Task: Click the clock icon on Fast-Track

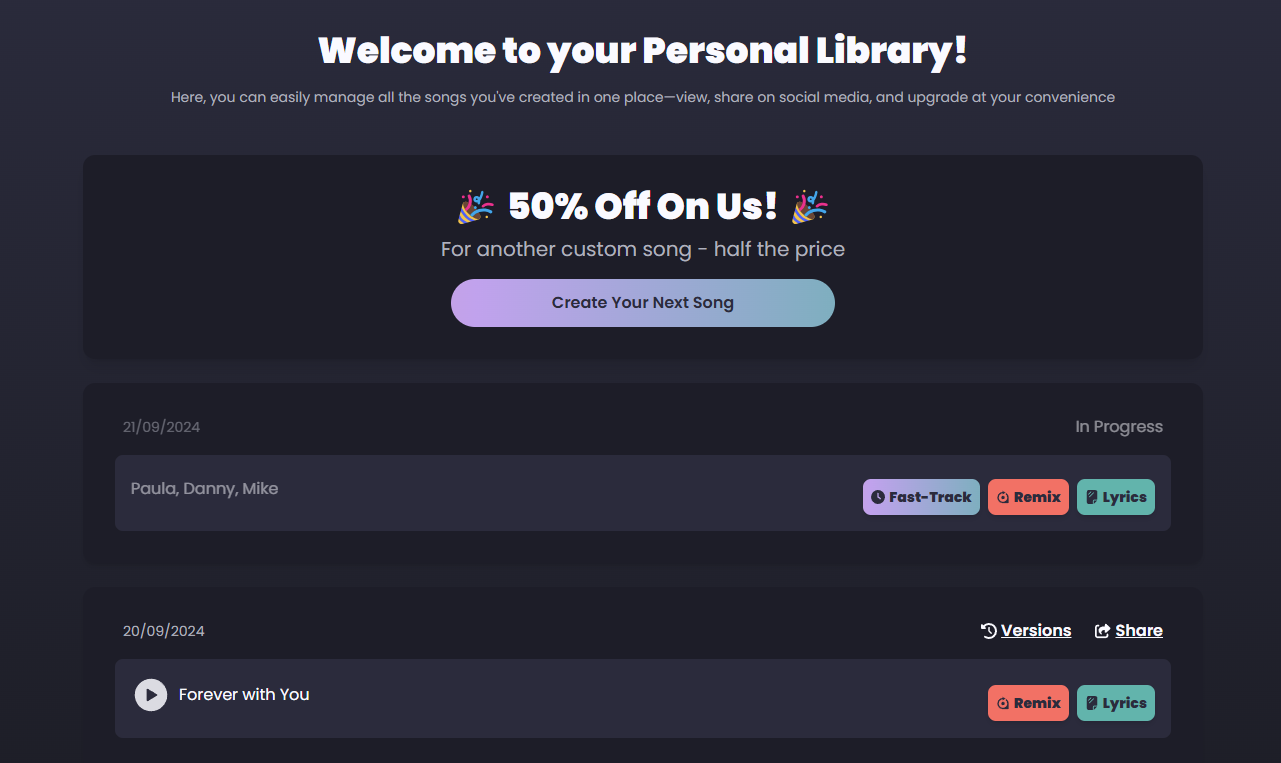Action: [x=878, y=497]
